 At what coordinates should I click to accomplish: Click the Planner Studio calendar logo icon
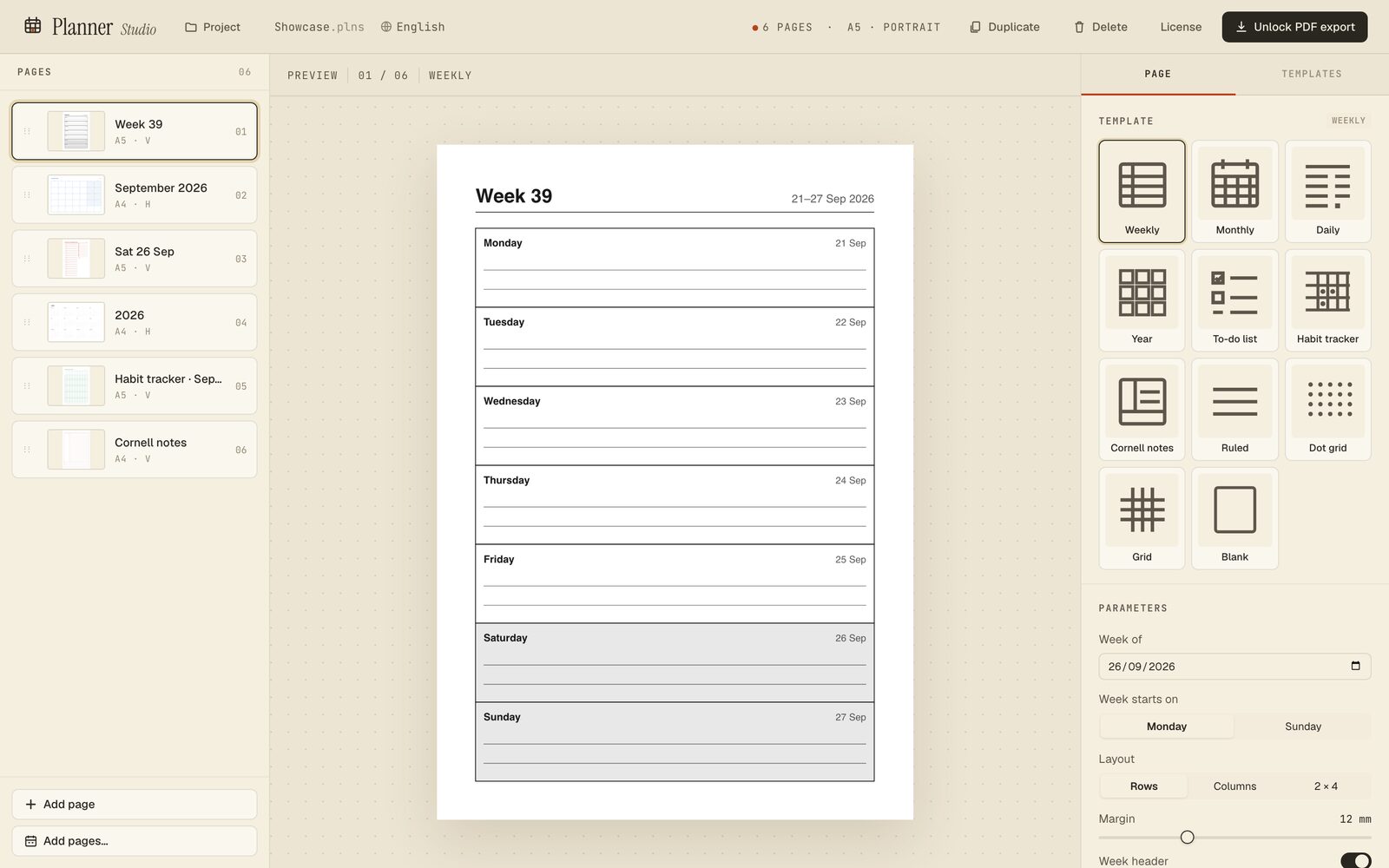point(33,25)
